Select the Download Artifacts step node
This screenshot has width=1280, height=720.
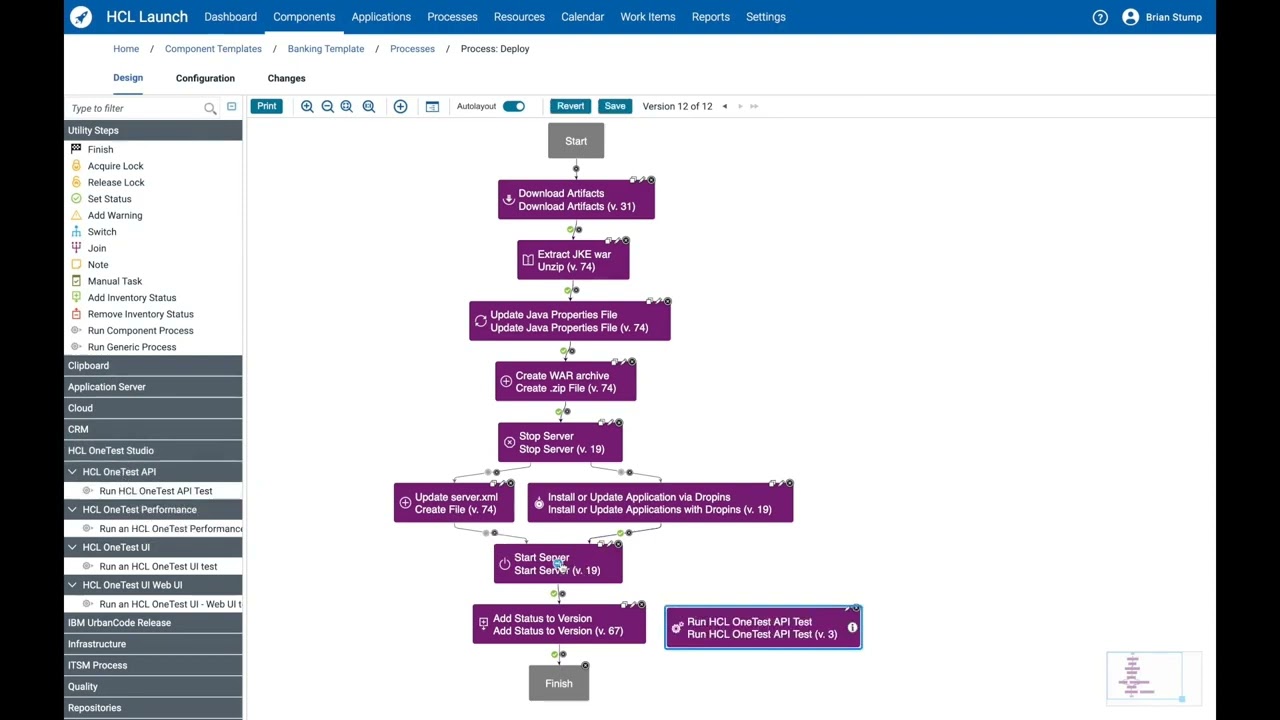pyautogui.click(x=576, y=200)
